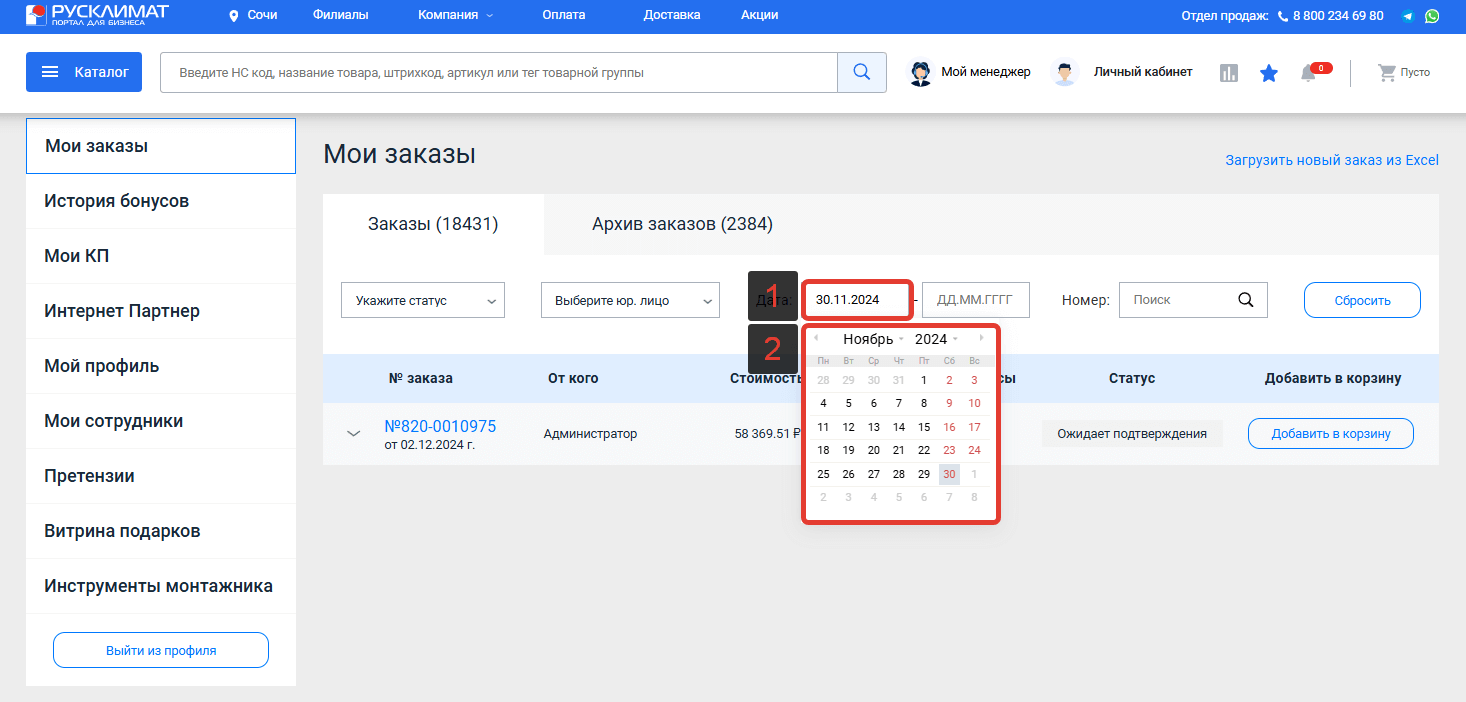Click Добавить в корзину for order №820-0010975

click(1331, 434)
